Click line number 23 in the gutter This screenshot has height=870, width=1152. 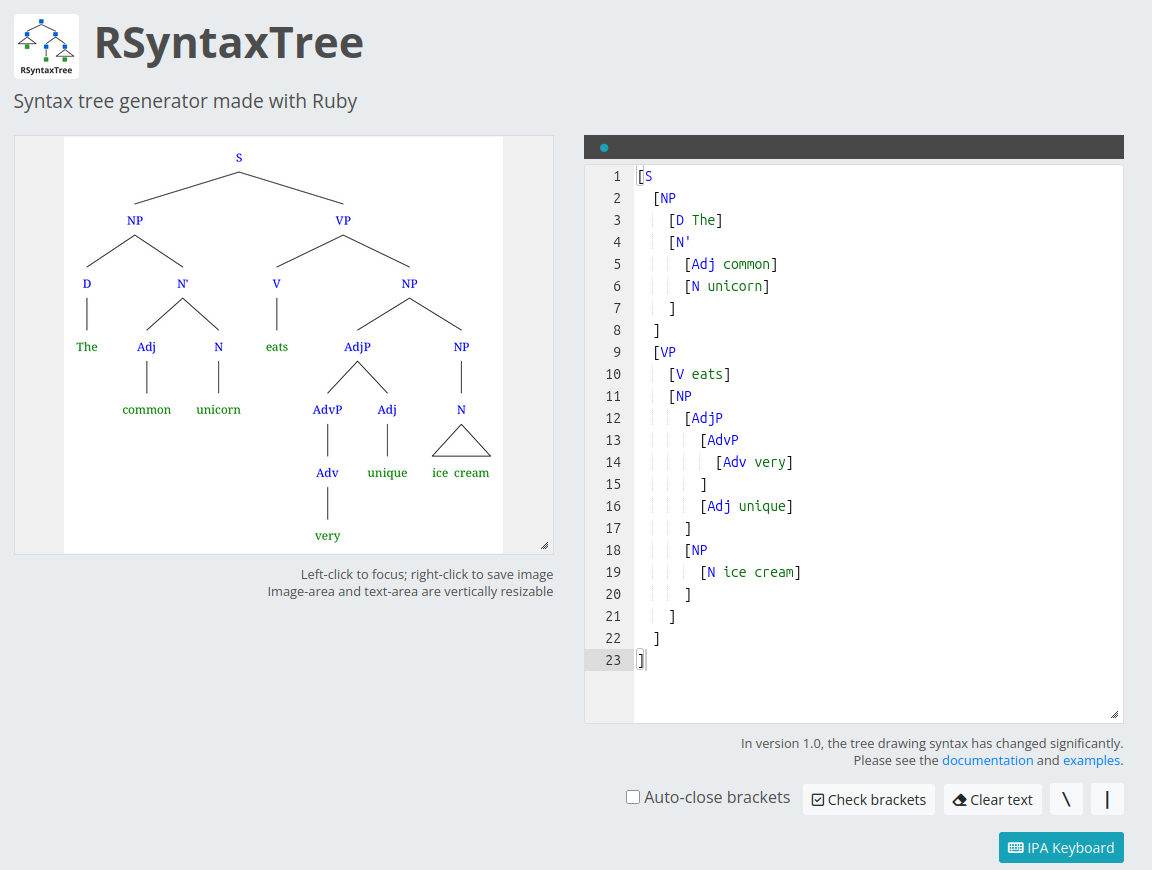612,660
